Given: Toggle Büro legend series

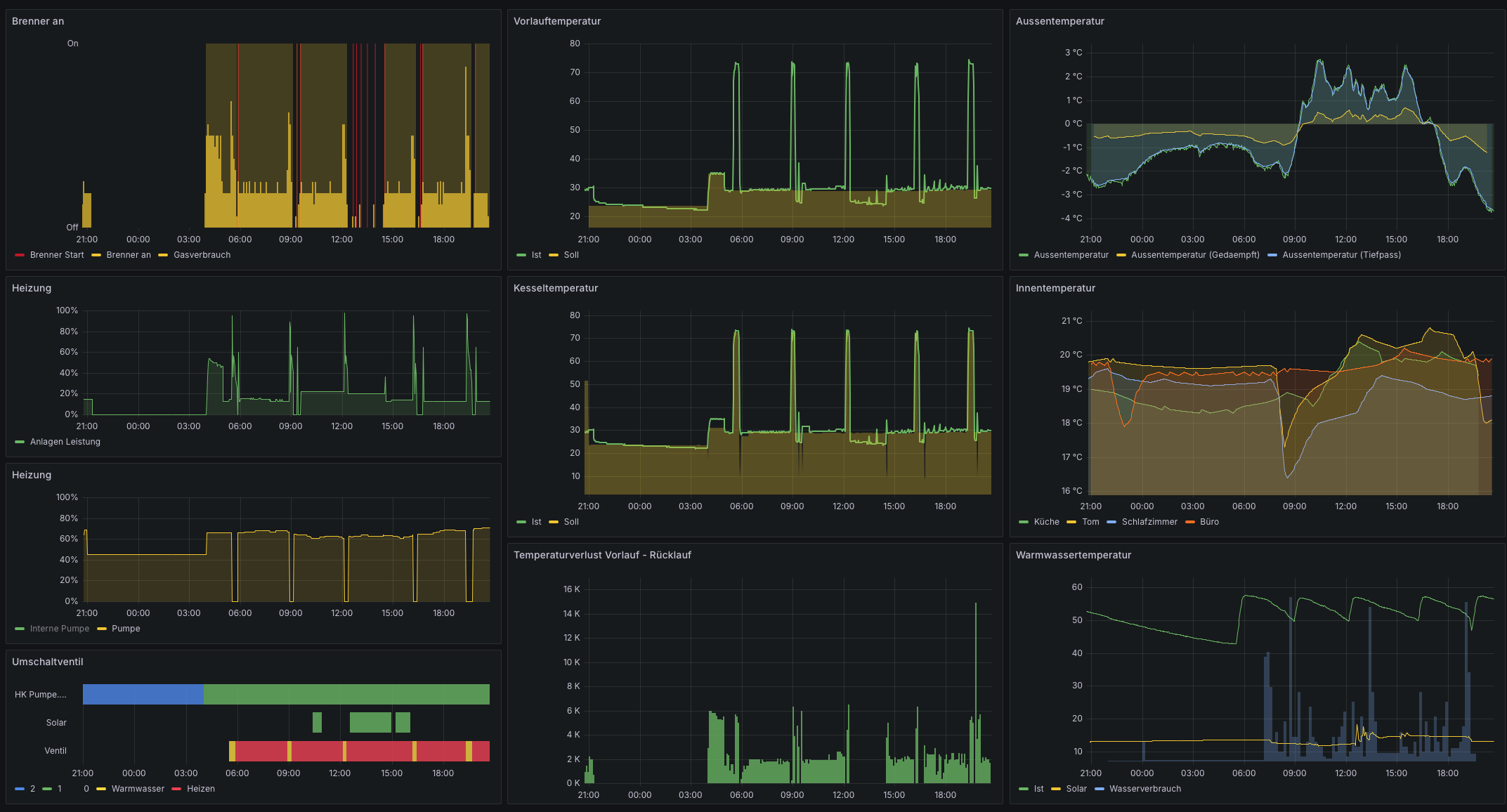Looking at the screenshot, I should (1209, 522).
